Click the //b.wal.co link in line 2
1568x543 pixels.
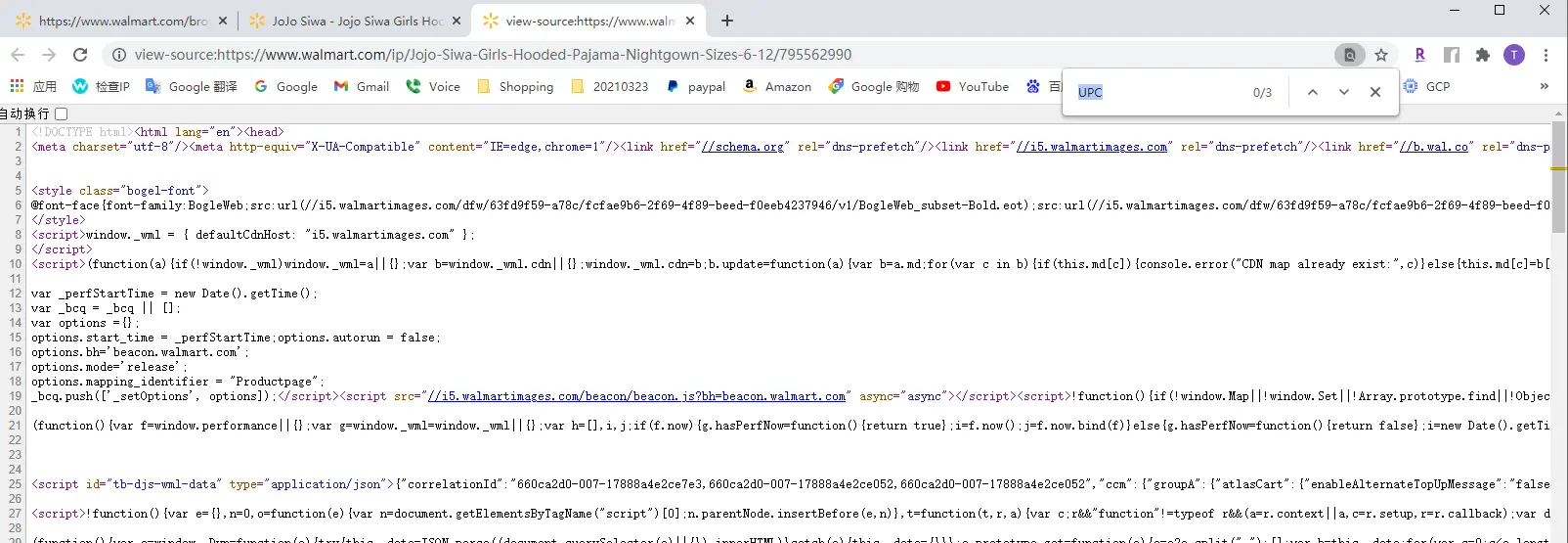click(x=1433, y=147)
